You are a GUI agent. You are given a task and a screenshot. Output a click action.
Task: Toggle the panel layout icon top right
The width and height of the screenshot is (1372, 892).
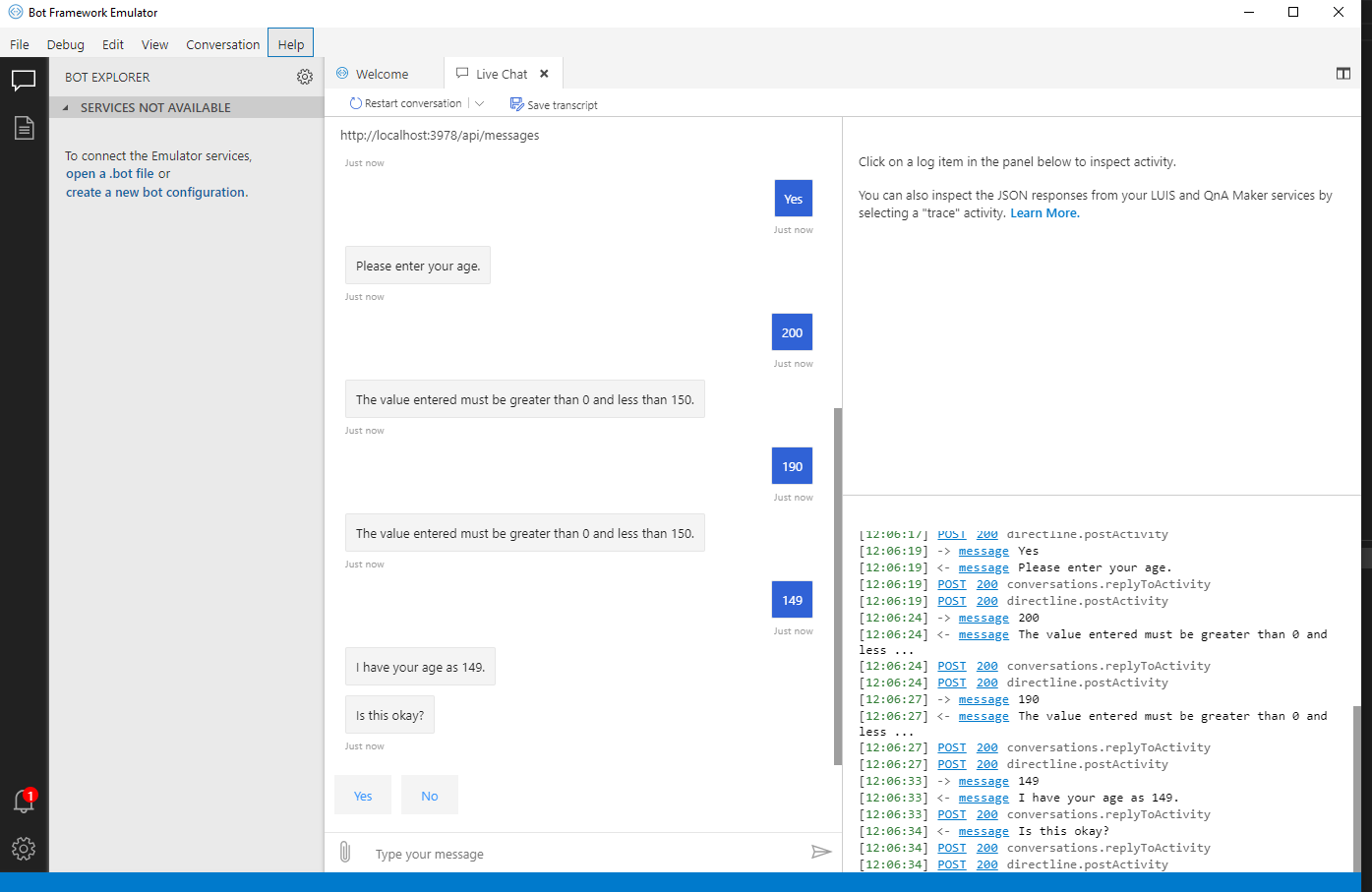click(x=1343, y=73)
